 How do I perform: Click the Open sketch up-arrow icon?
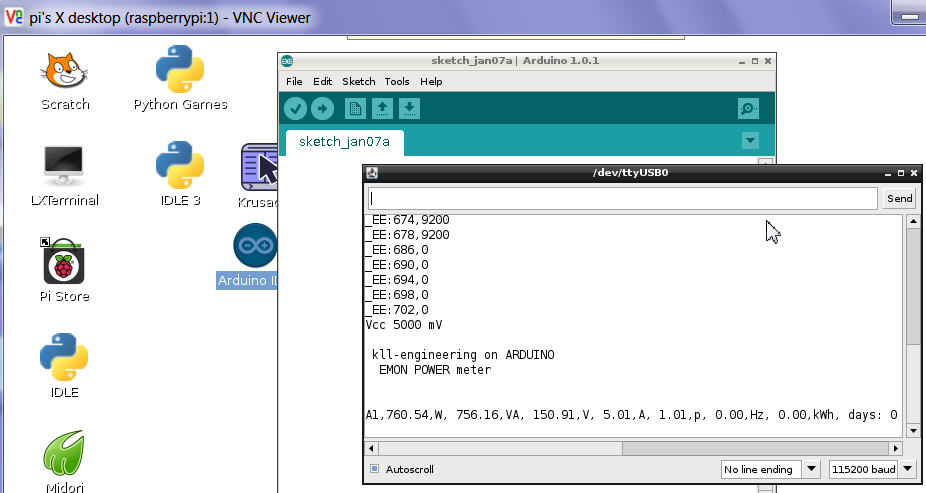(x=382, y=109)
